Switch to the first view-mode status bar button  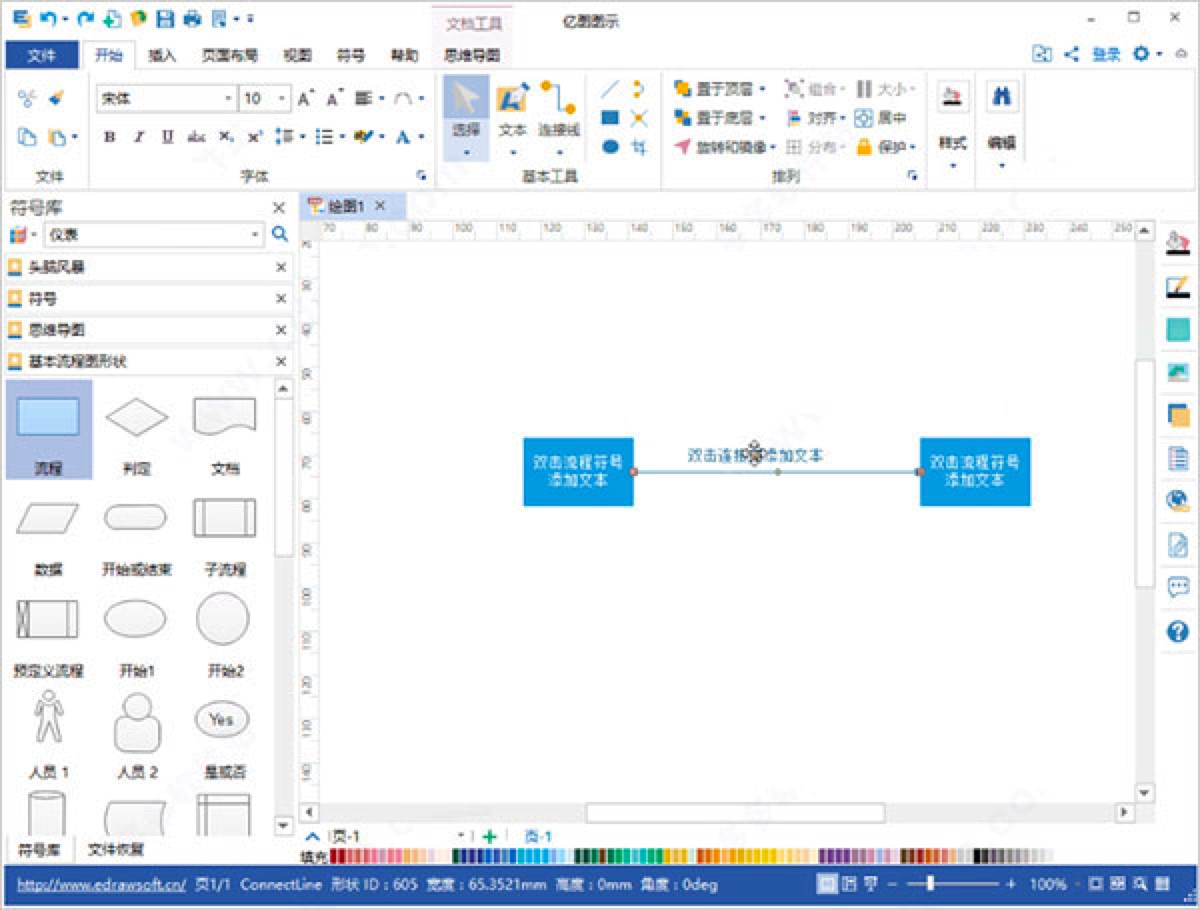[x=827, y=884]
